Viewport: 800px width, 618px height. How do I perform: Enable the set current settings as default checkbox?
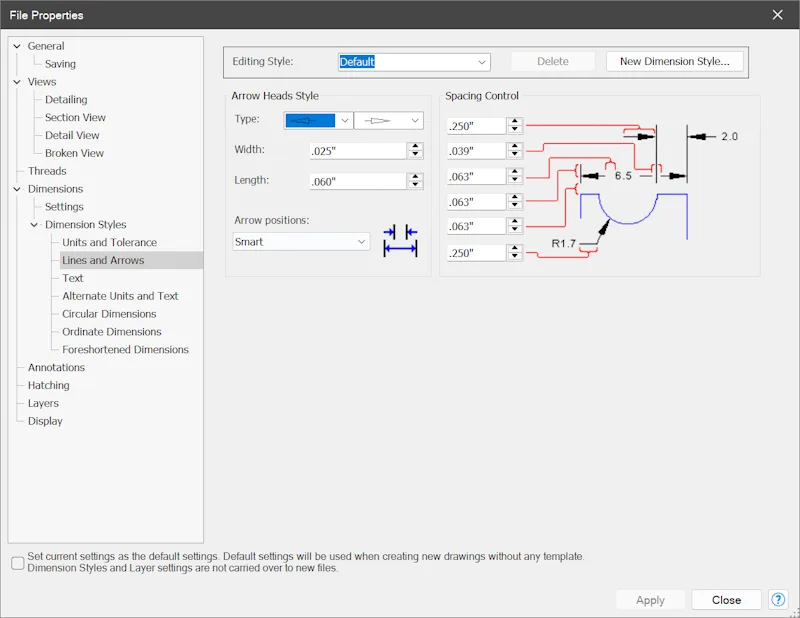(x=18, y=563)
